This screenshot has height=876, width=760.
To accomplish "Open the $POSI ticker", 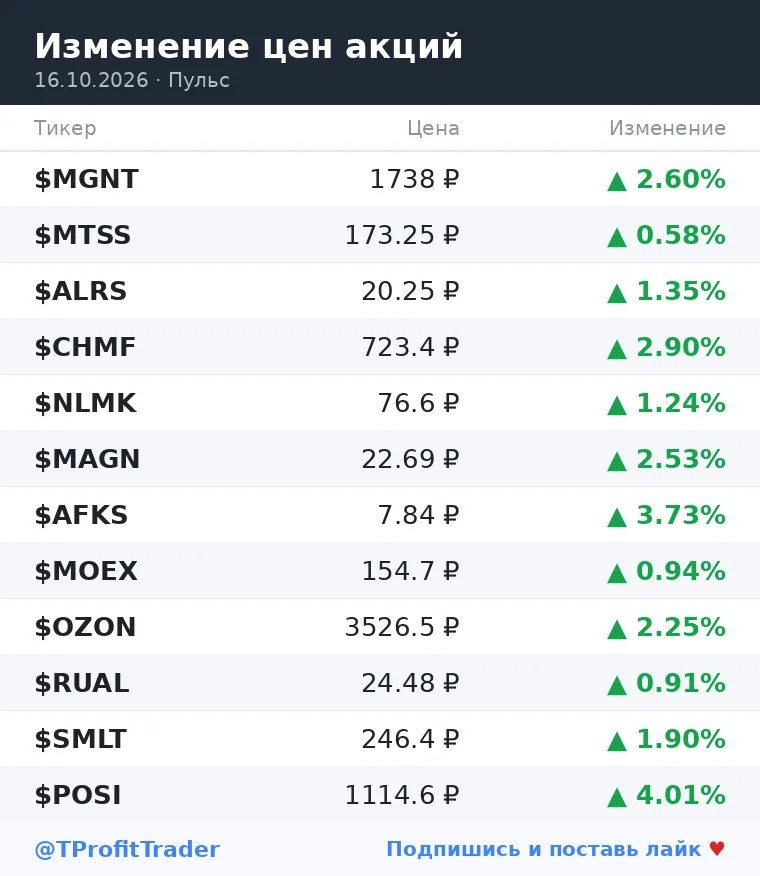I will pyautogui.click(x=78, y=795).
